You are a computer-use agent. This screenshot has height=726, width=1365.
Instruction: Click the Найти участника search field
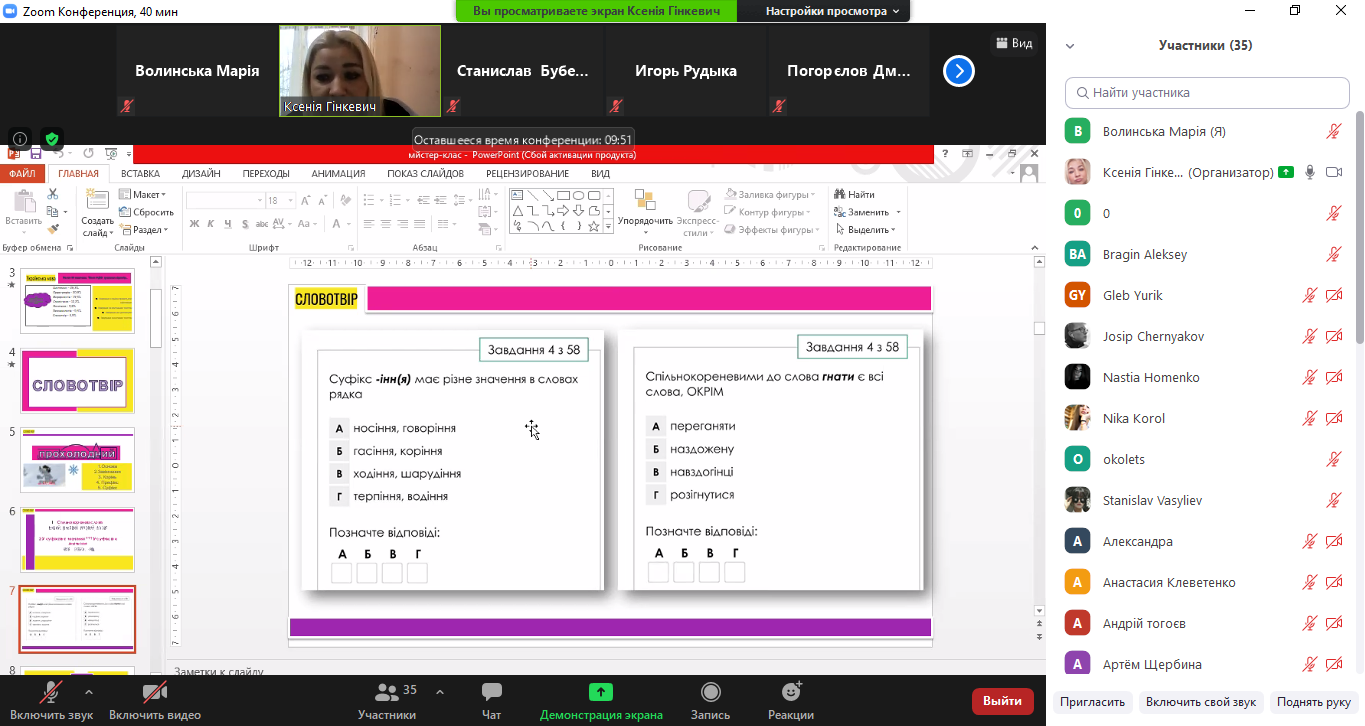point(1207,93)
